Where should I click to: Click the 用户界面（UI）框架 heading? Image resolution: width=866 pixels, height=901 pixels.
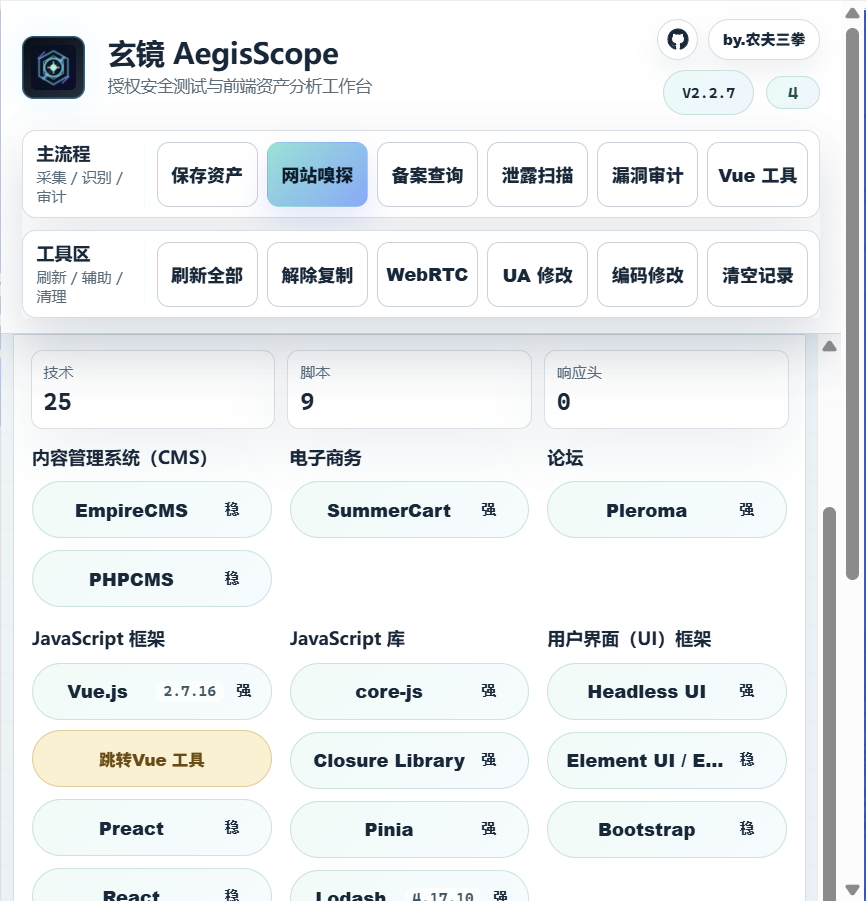629,639
